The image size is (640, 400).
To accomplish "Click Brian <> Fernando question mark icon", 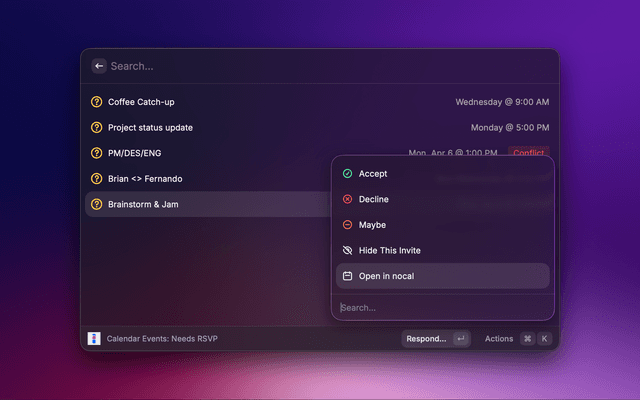I will [97, 179].
